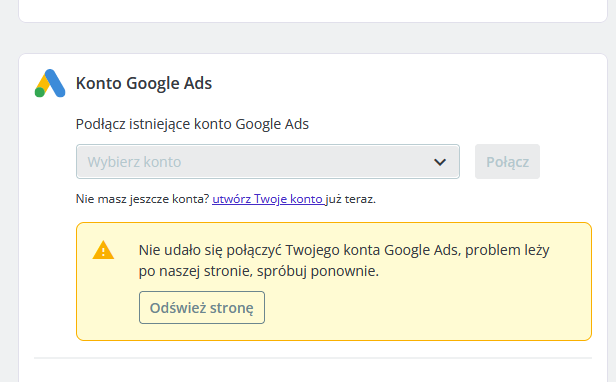
Task: Click the "Nie udało się połączyć" error message
Action: point(344,261)
